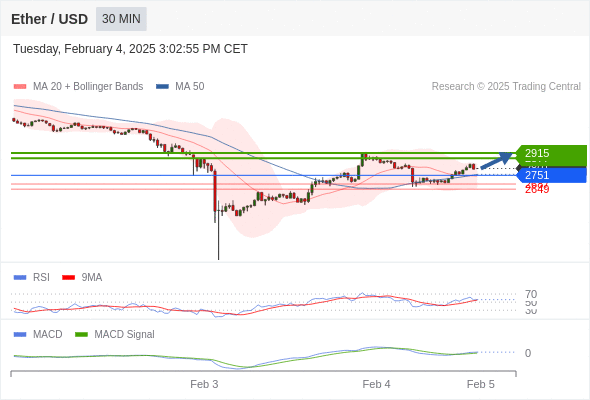Select the MA 50 blue legend swatch
The height and width of the screenshot is (400, 590).
(x=162, y=87)
